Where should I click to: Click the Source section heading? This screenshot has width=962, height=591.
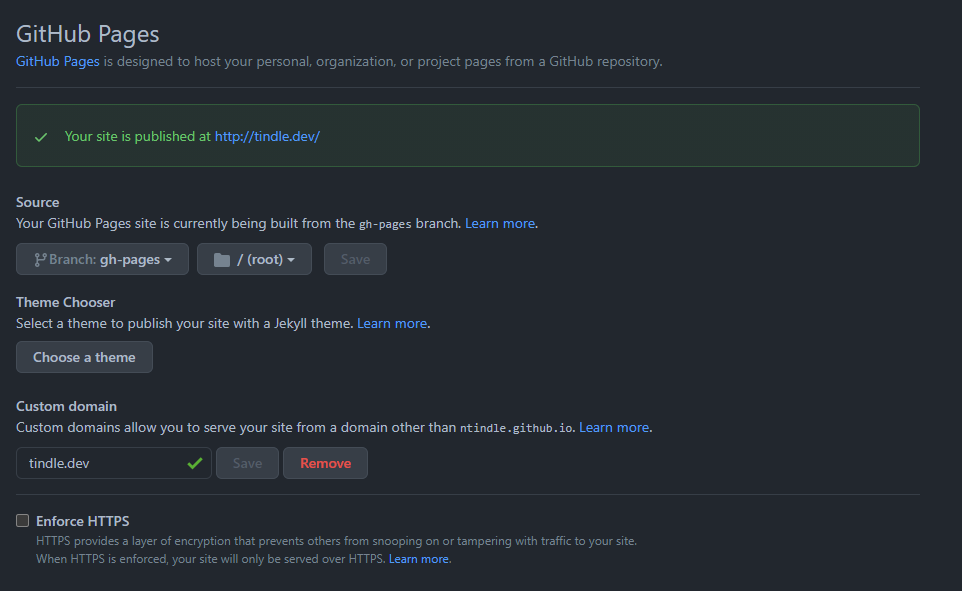37,202
